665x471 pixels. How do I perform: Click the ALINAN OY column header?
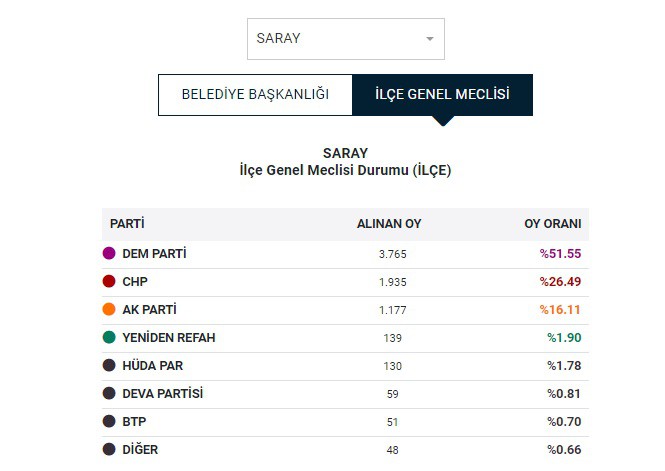pos(389,224)
